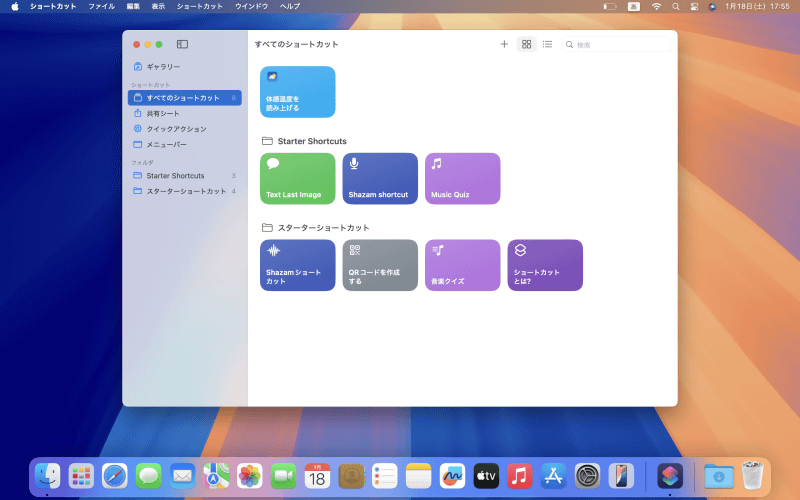Open Maps from the Dock
Screen dimensions: 800x500
pos(216,476)
